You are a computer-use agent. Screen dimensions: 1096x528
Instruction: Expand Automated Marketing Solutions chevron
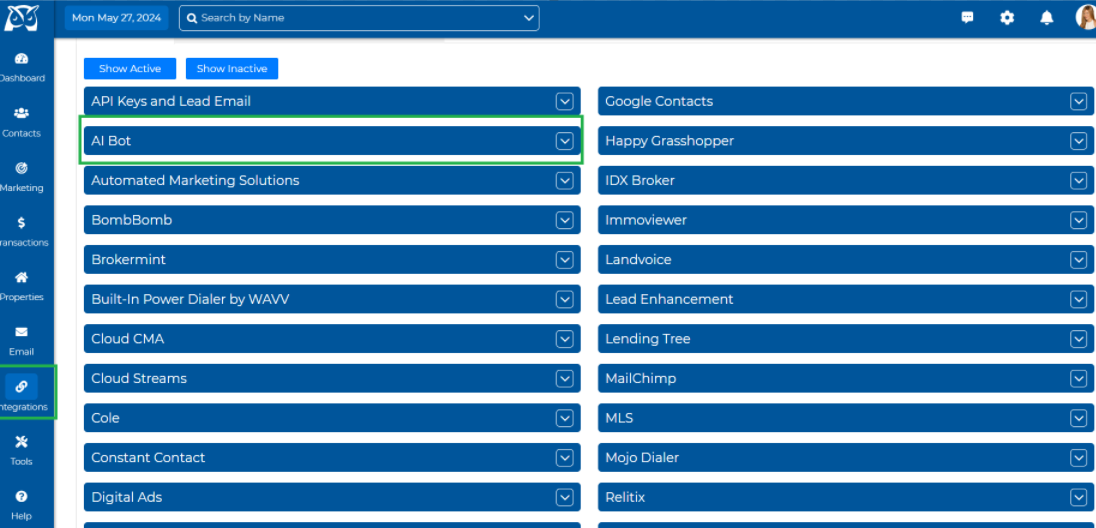pos(565,180)
